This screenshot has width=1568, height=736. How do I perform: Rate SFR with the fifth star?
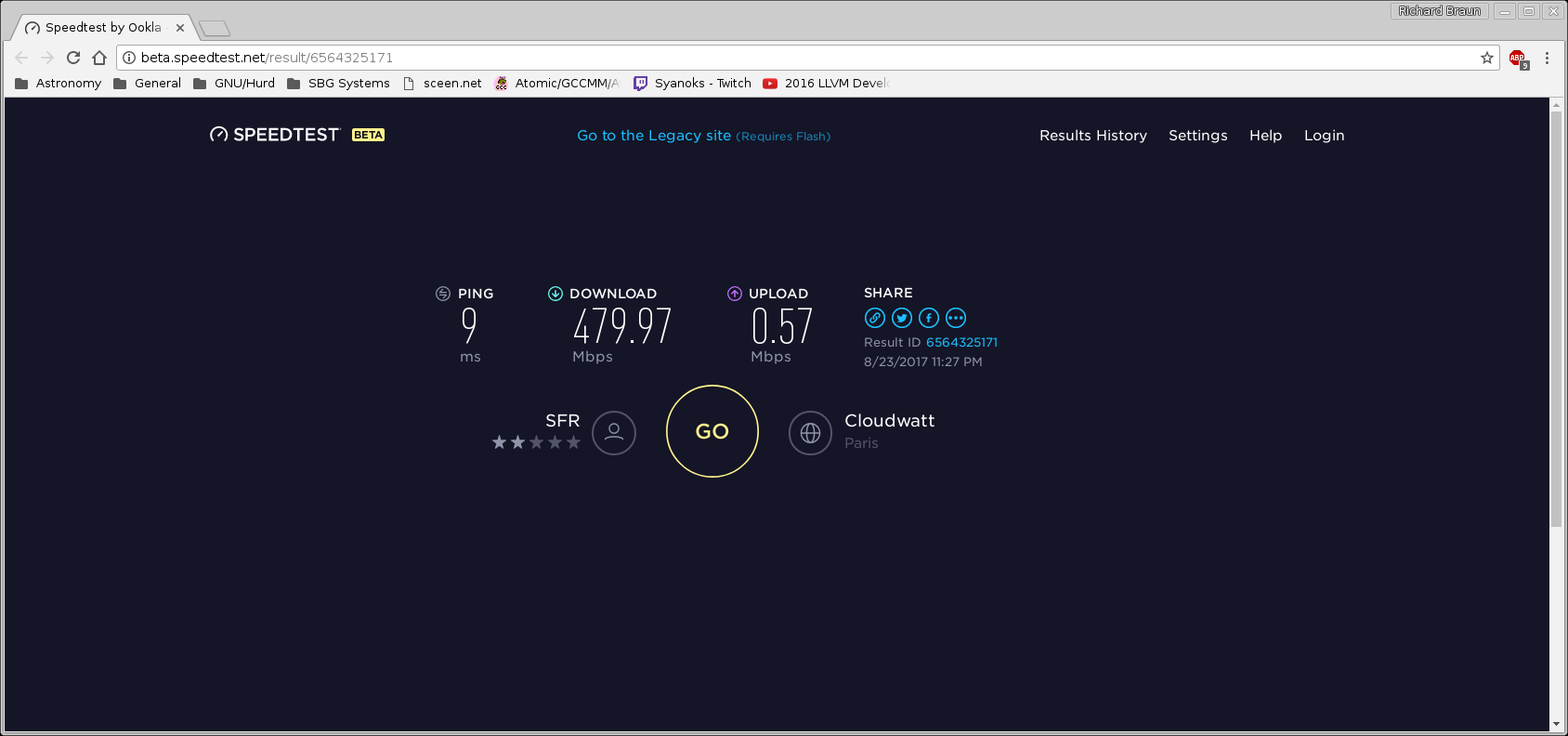(573, 442)
